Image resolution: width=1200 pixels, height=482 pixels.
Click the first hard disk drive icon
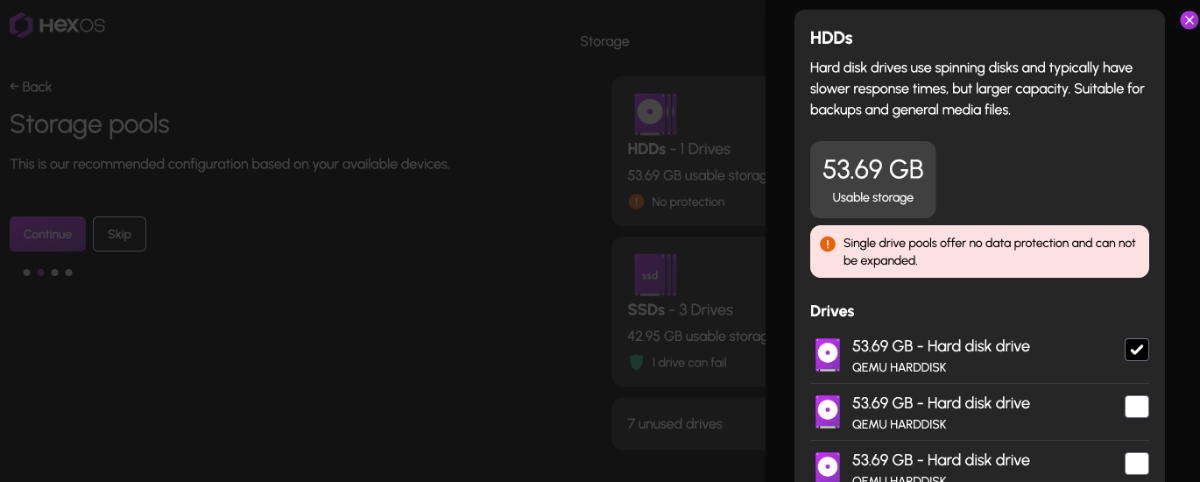point(827,355)
